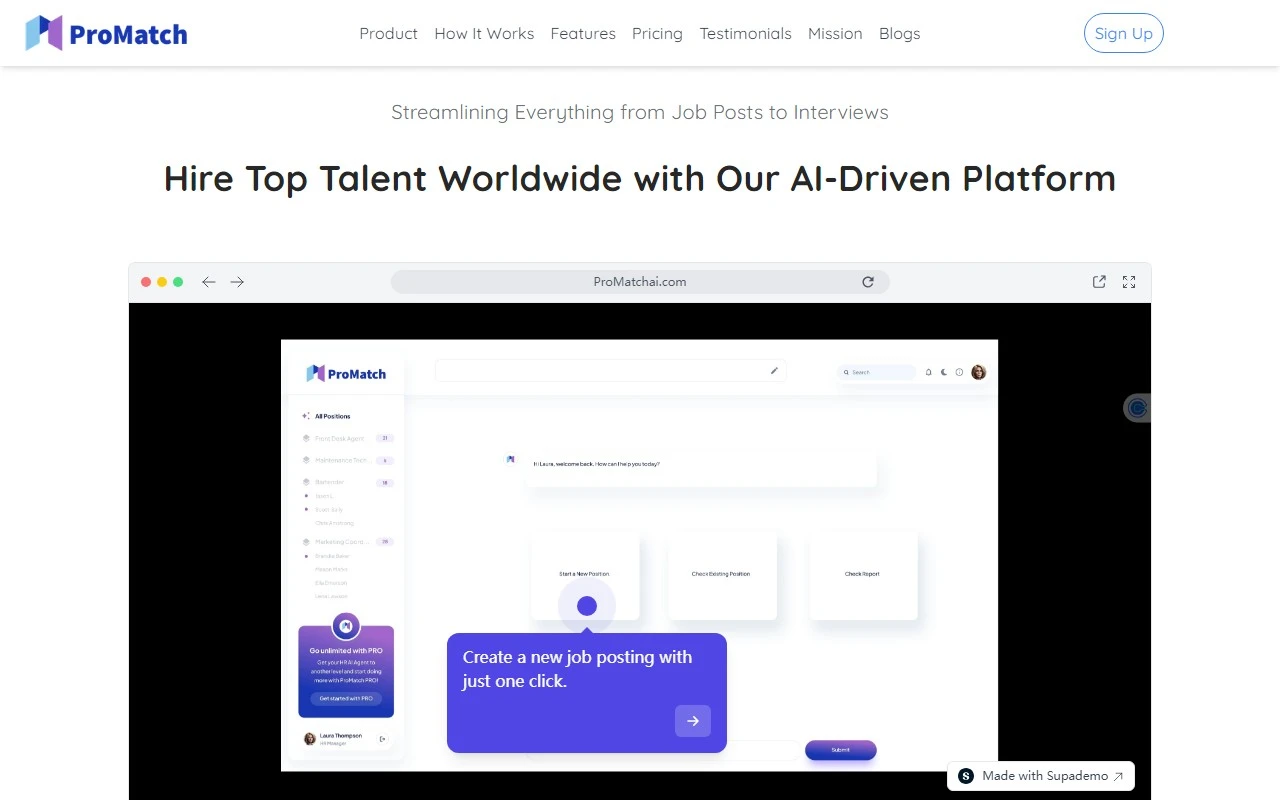Select the Check Report card

[x=862, y=575]
